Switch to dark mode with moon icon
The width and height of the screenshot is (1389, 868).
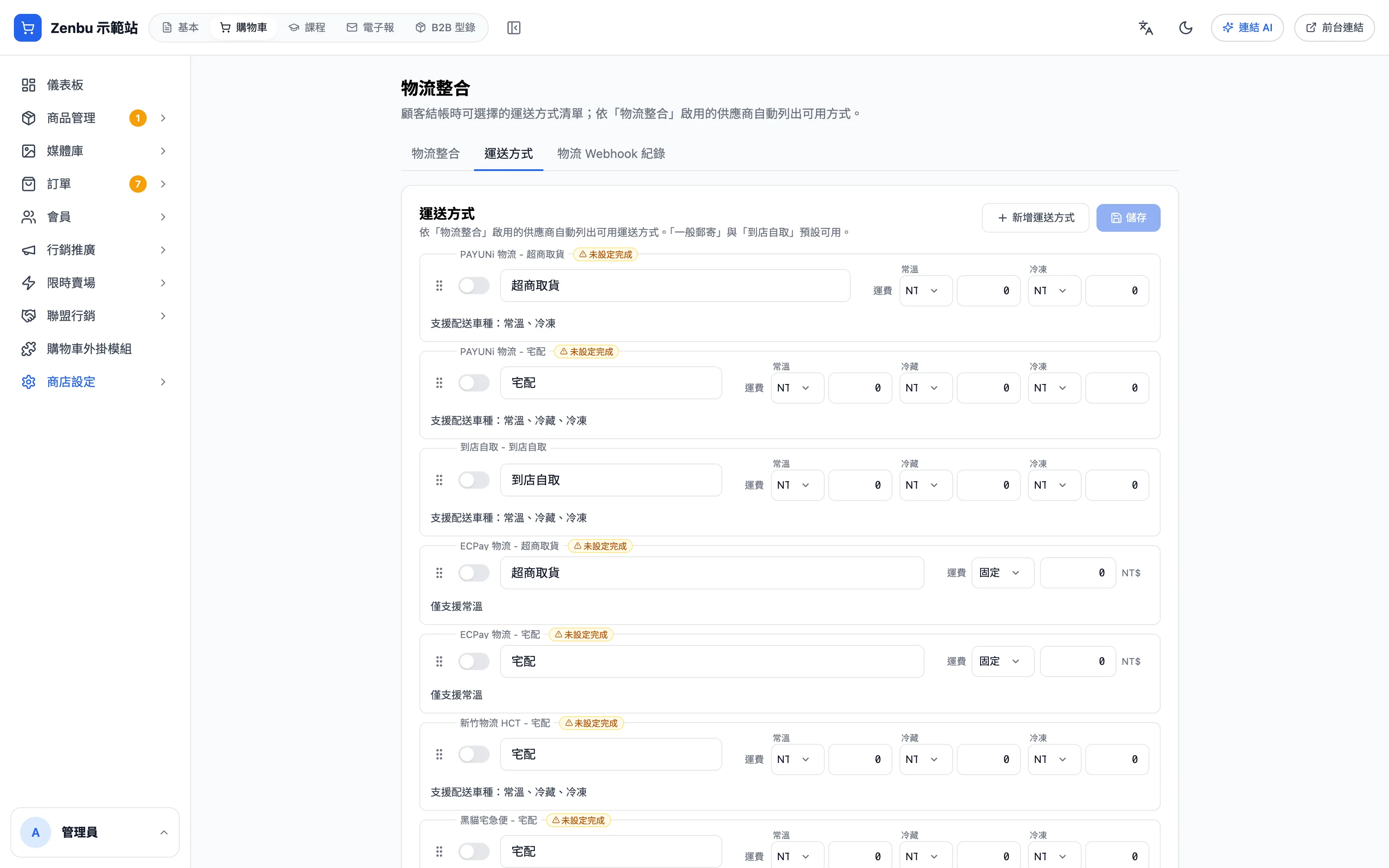click(x=1186, y=27)
